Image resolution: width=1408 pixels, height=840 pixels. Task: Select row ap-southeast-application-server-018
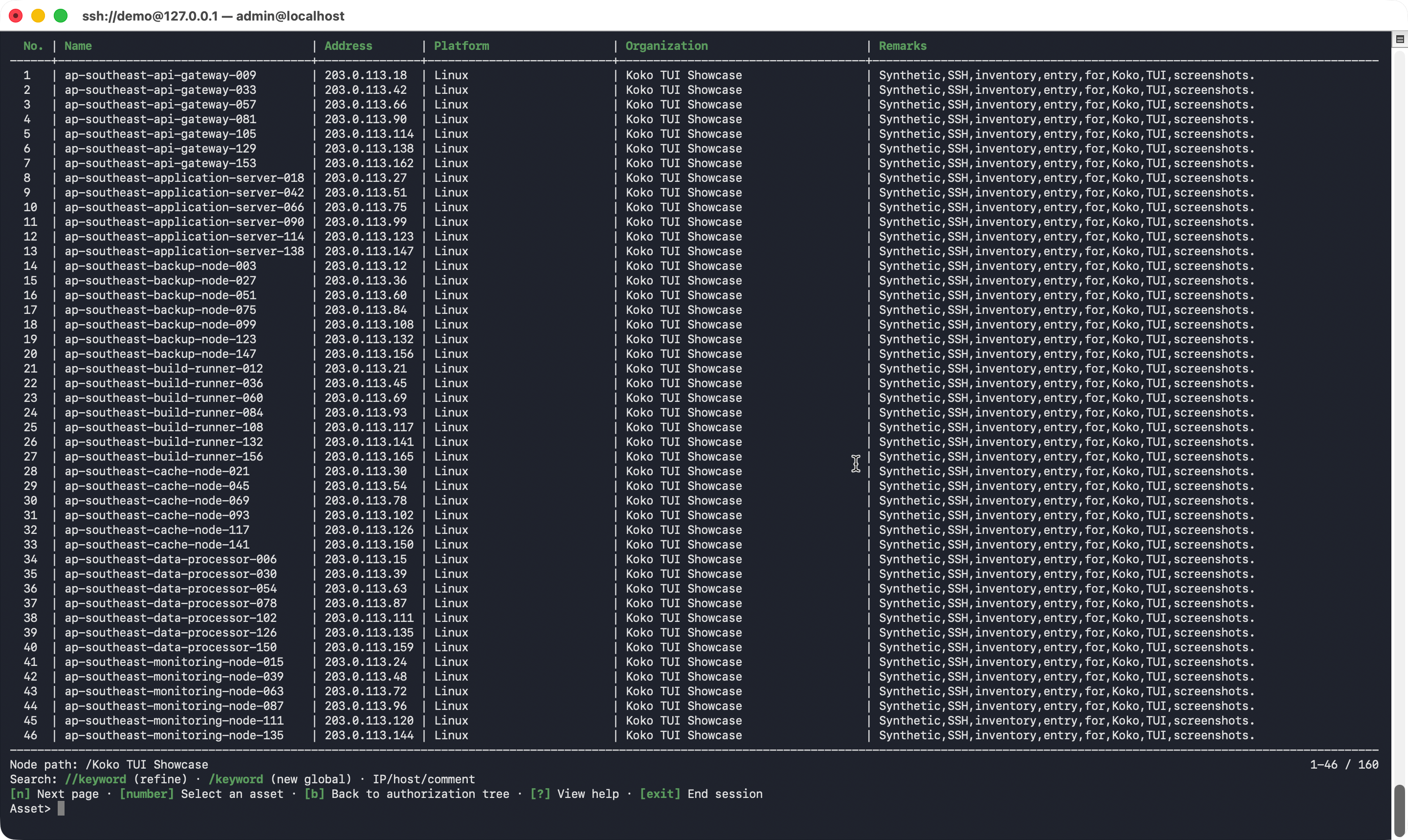pyautogui.click(x=694, y=178)
